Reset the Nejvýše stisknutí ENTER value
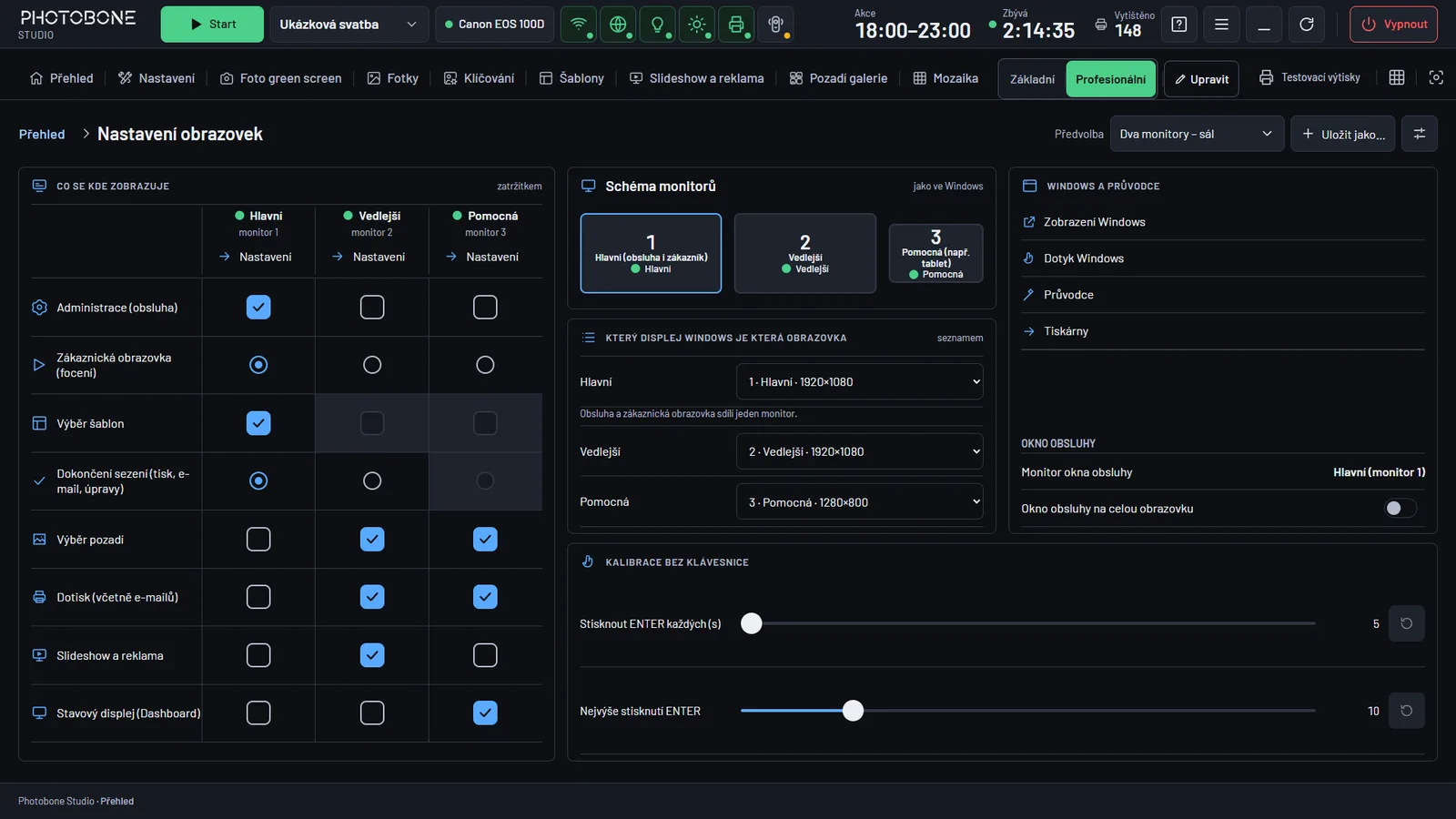 (x=1406, y=711)
